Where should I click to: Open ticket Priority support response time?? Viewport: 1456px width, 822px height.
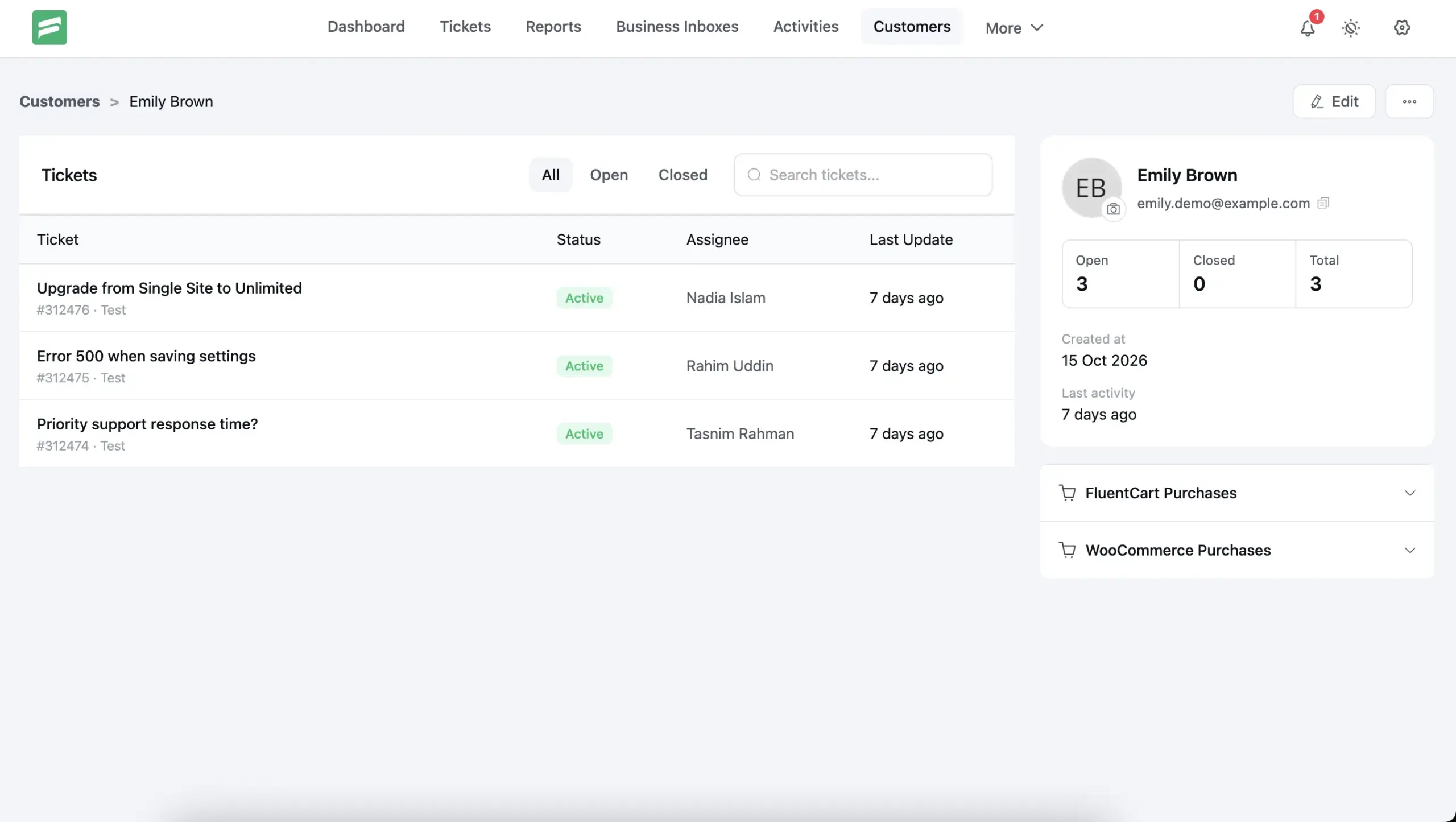click(147, 424)
